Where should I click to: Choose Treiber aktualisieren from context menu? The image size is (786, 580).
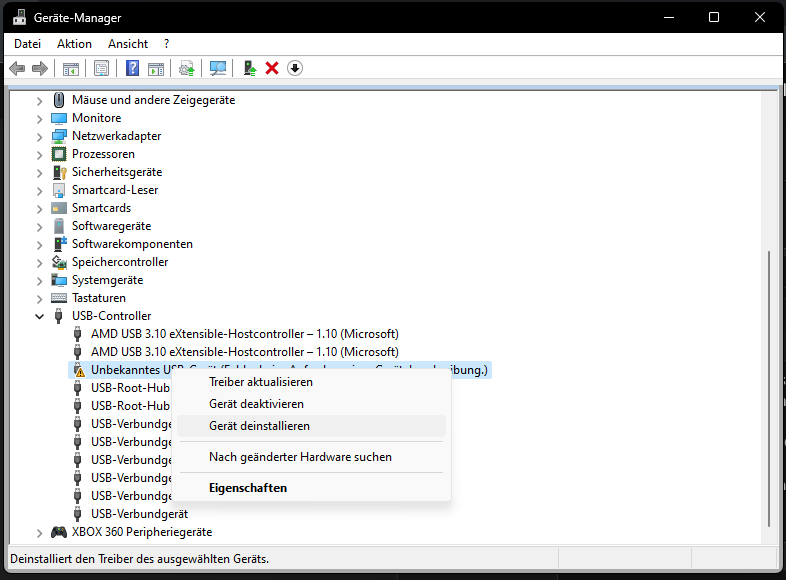[311, 382]
